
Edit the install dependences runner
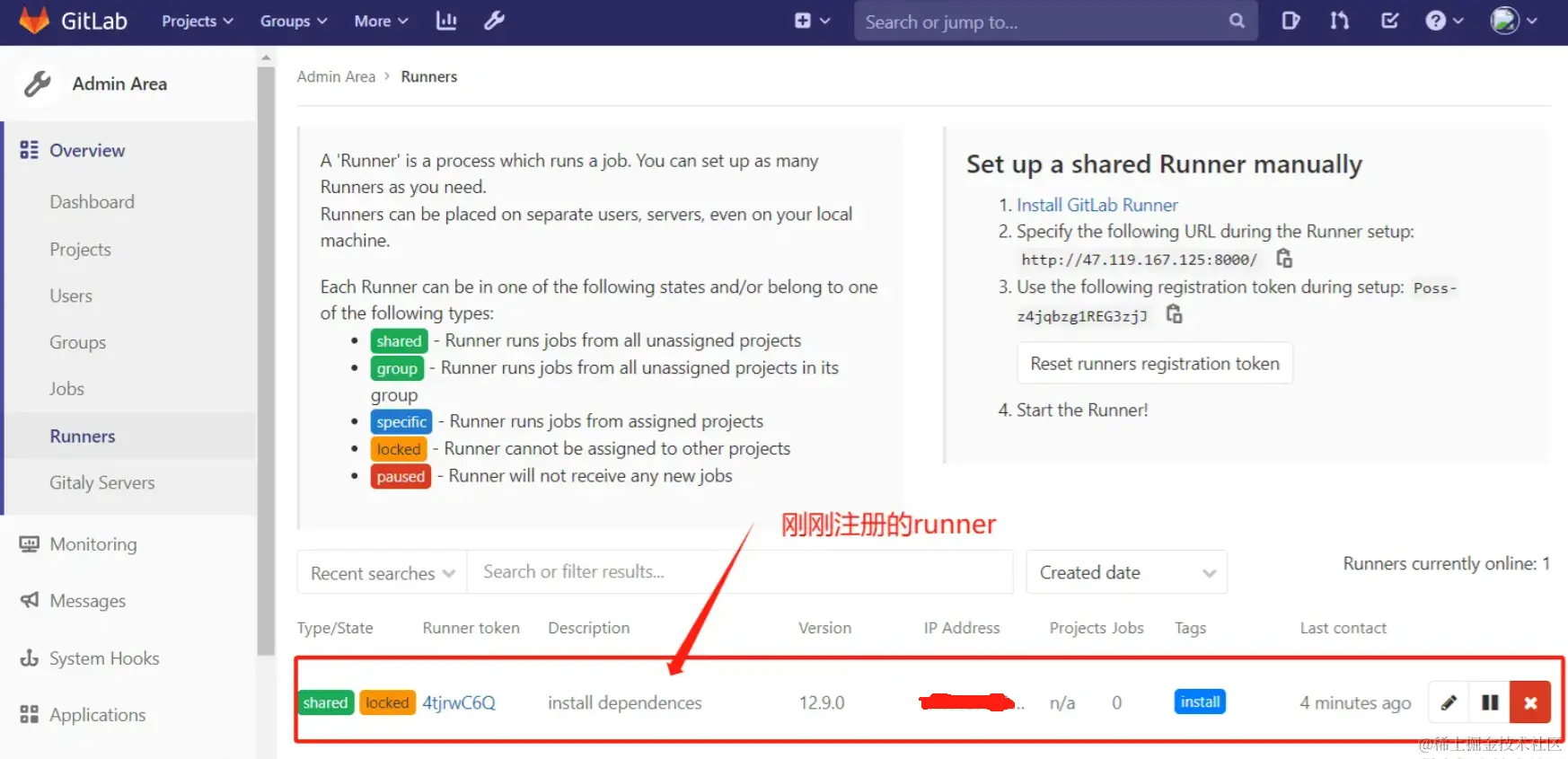pyautogui.click(x=1448, y=702)
